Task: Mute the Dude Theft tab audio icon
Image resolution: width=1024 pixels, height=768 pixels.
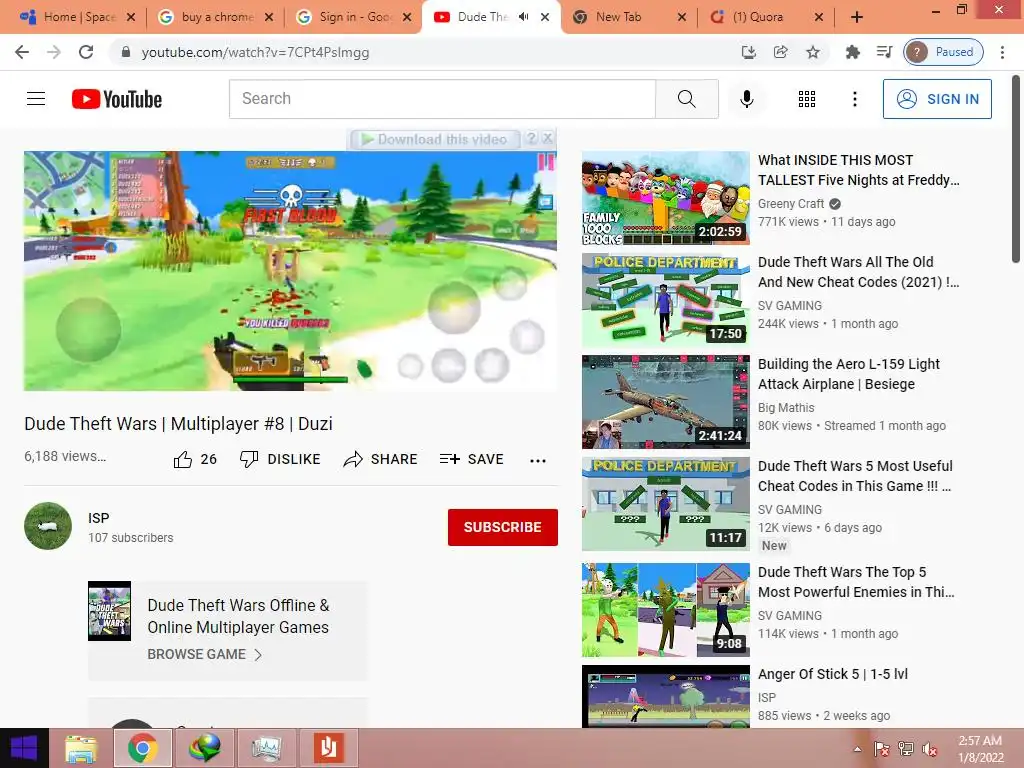Action: pos(523,17)
